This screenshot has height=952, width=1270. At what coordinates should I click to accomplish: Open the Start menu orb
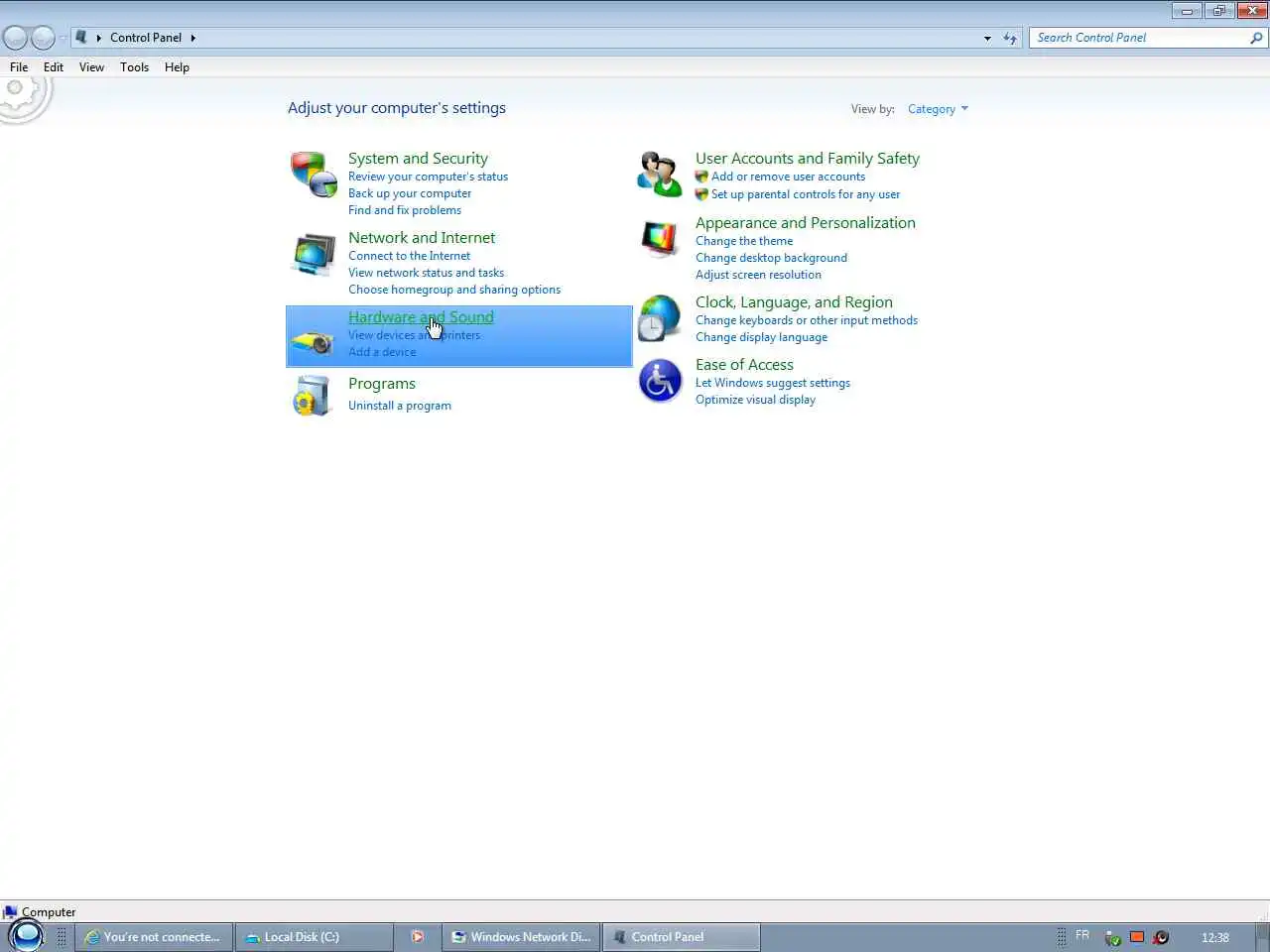coord(27,935)
